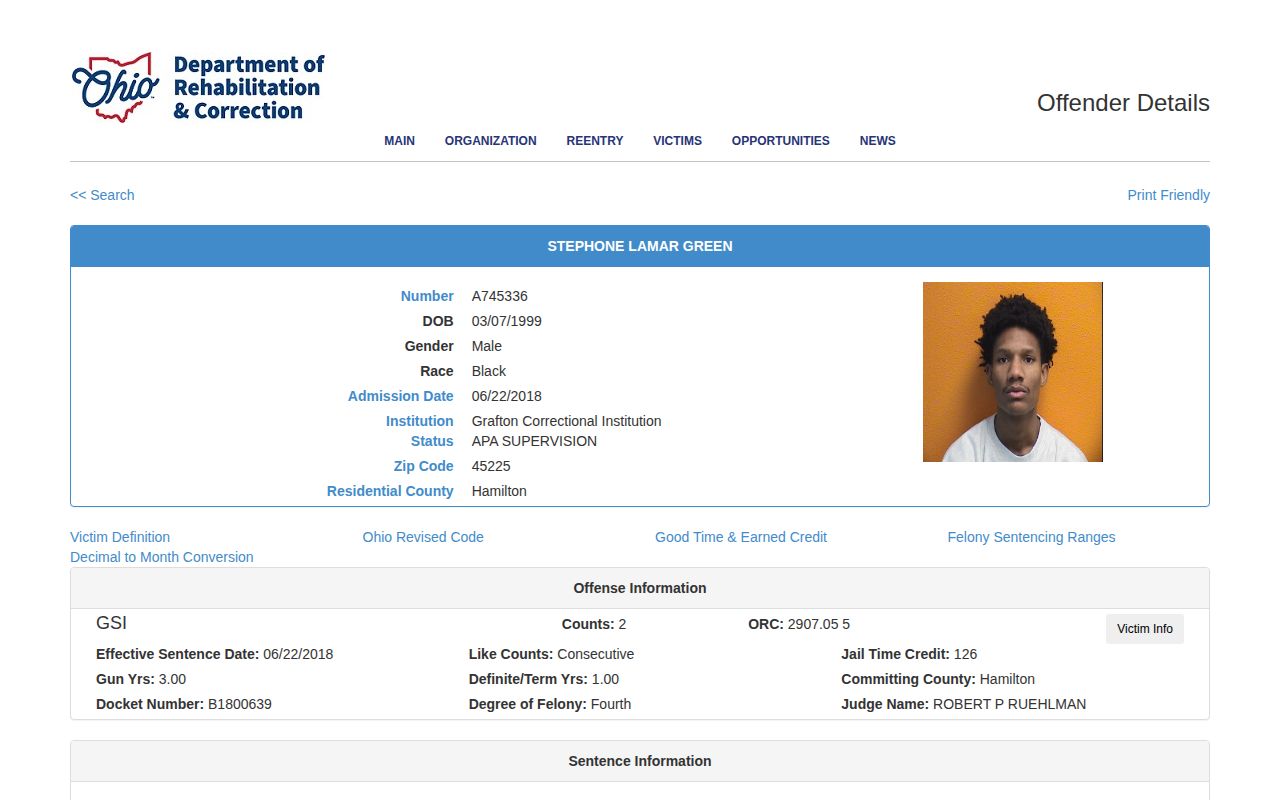Select Gun Yrs 3.00 entry
Viewport: 1280px width, 800px height.
[141, 679]
